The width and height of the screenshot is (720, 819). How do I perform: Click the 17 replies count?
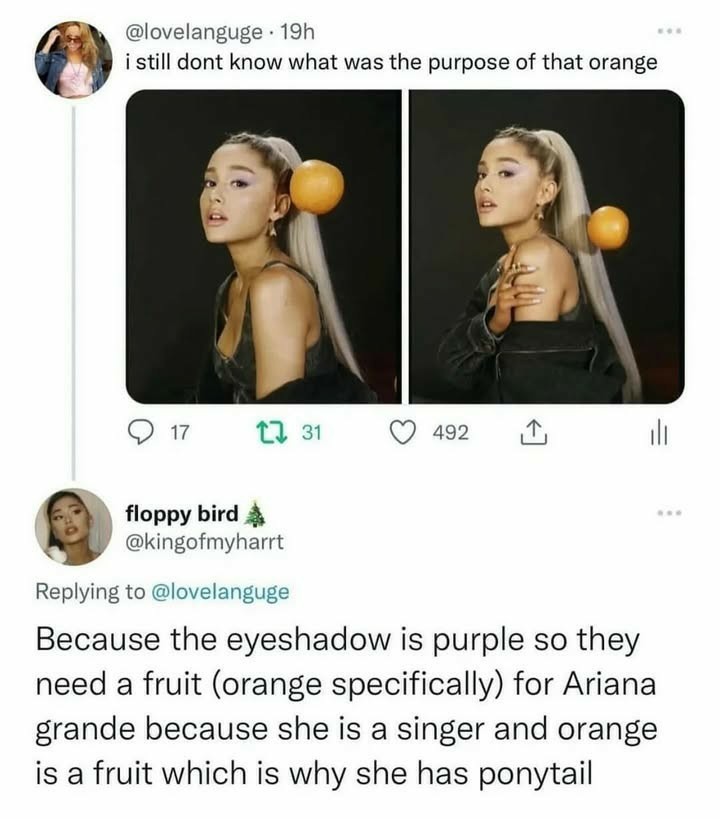180,433
